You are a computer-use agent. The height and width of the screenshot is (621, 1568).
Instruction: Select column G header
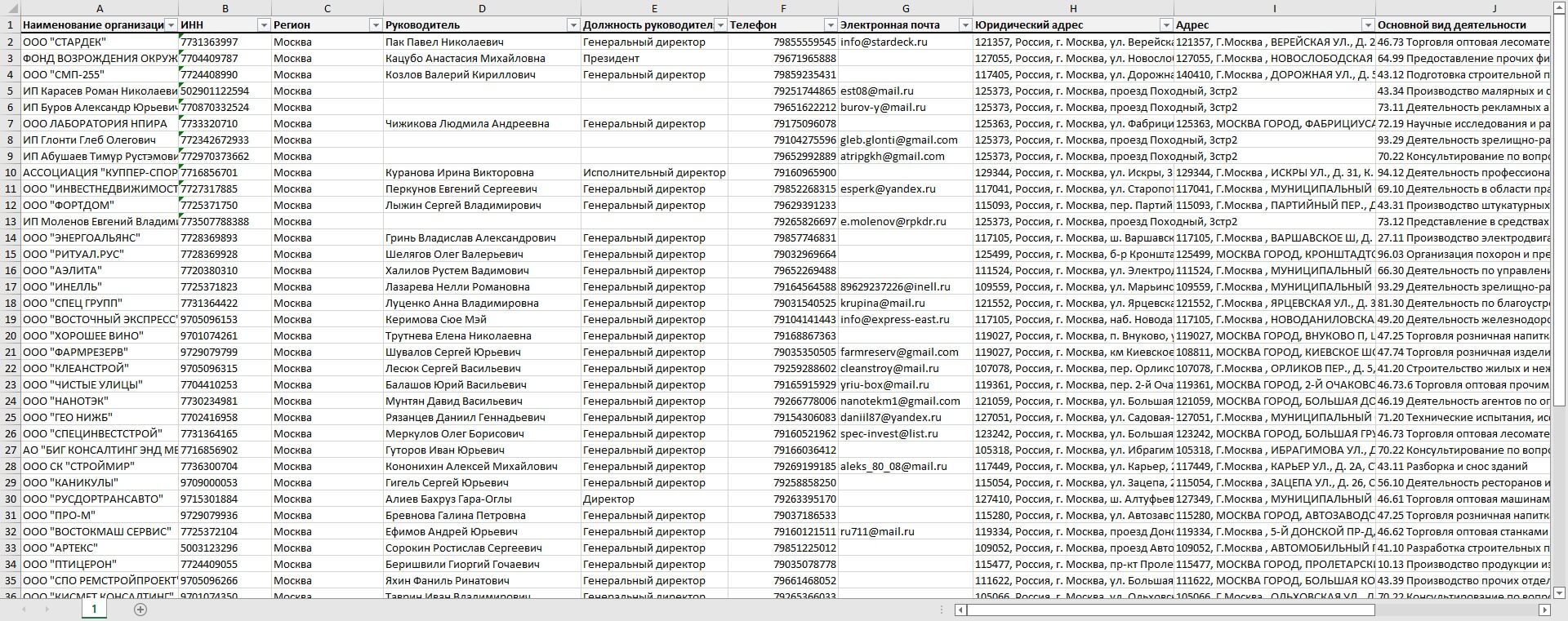(906, 8)
